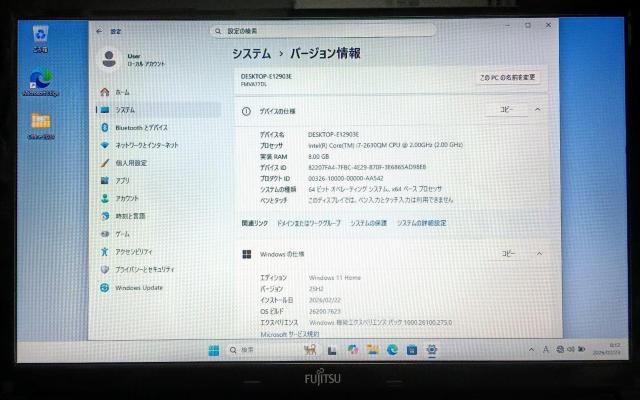Select the processor value i7-2630QM text
The width and height of the screenshot is (640, 400).
(x=385, y=145)
